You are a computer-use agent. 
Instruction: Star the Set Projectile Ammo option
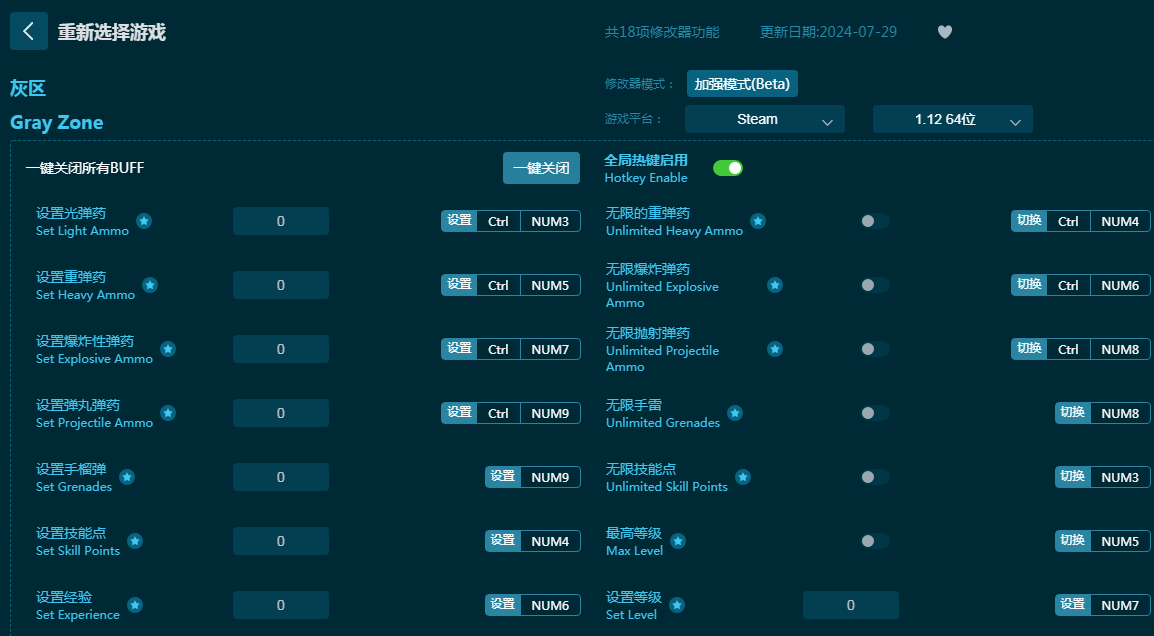click(168, 413)
